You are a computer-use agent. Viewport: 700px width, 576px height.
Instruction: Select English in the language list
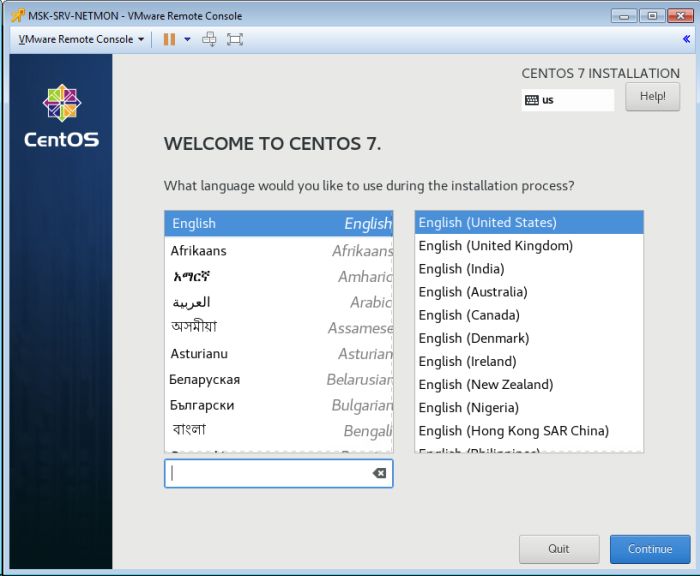(x=279, y=223)
